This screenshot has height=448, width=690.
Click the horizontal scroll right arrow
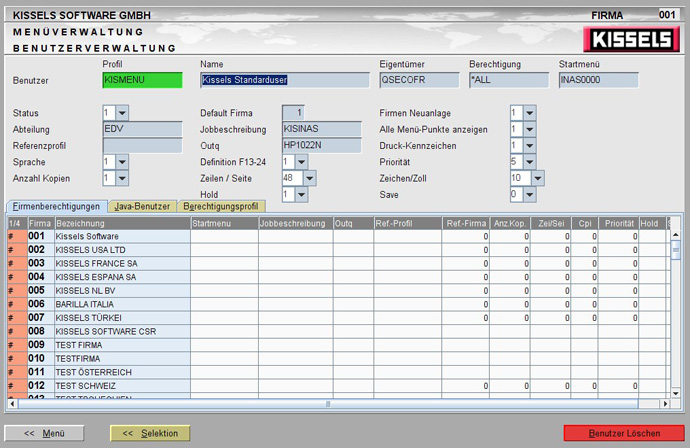pos(665,404)
